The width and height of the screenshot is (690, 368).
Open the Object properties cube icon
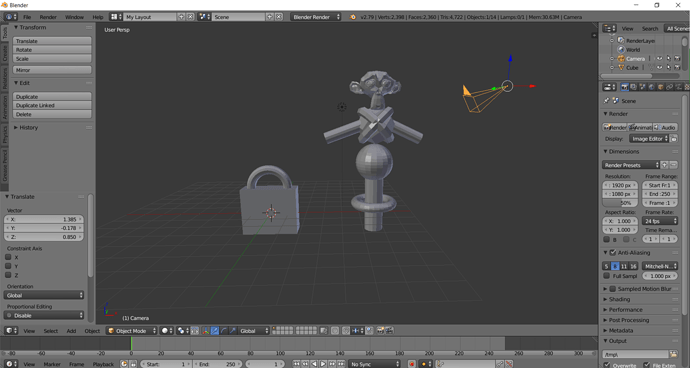[661, 87]
